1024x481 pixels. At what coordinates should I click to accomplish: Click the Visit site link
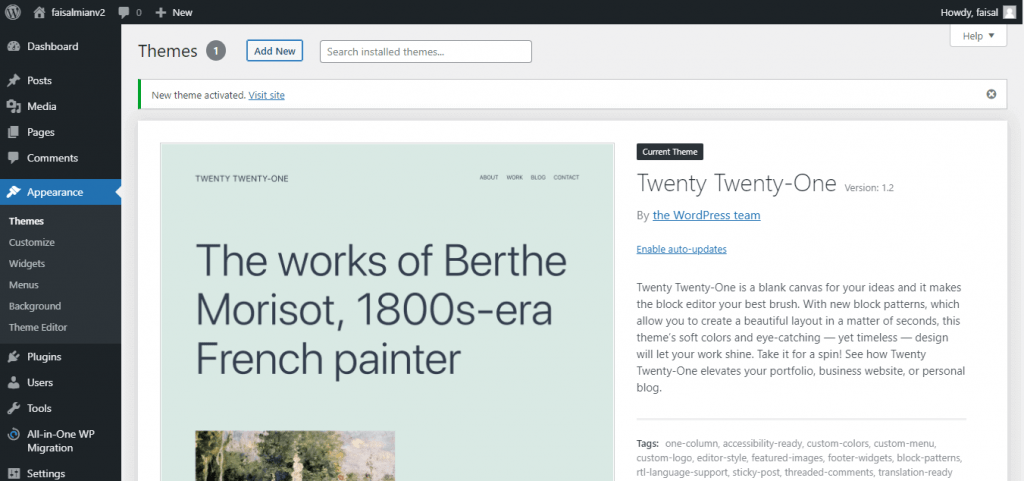point(266,95)
